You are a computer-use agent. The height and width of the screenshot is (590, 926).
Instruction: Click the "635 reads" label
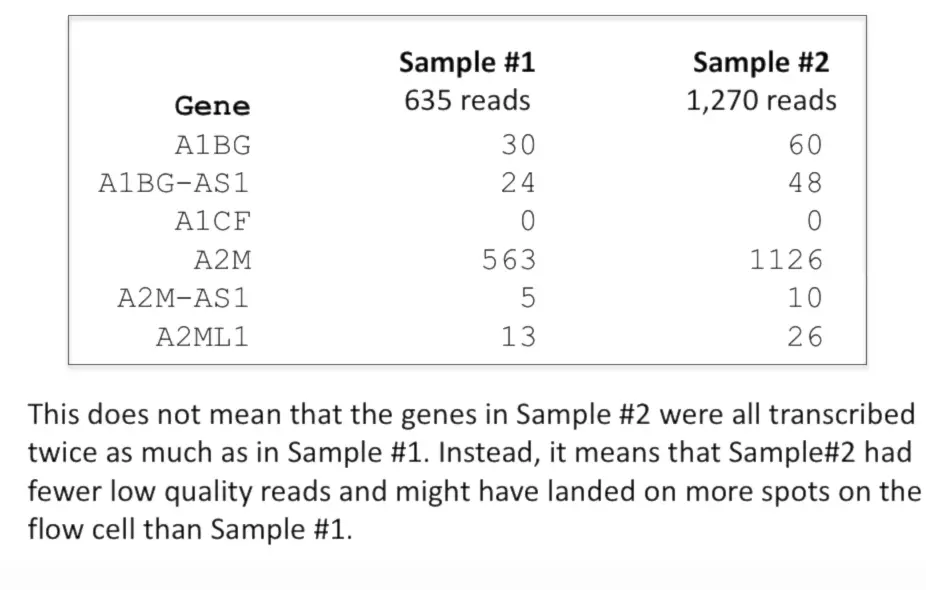tap(467, 101)
